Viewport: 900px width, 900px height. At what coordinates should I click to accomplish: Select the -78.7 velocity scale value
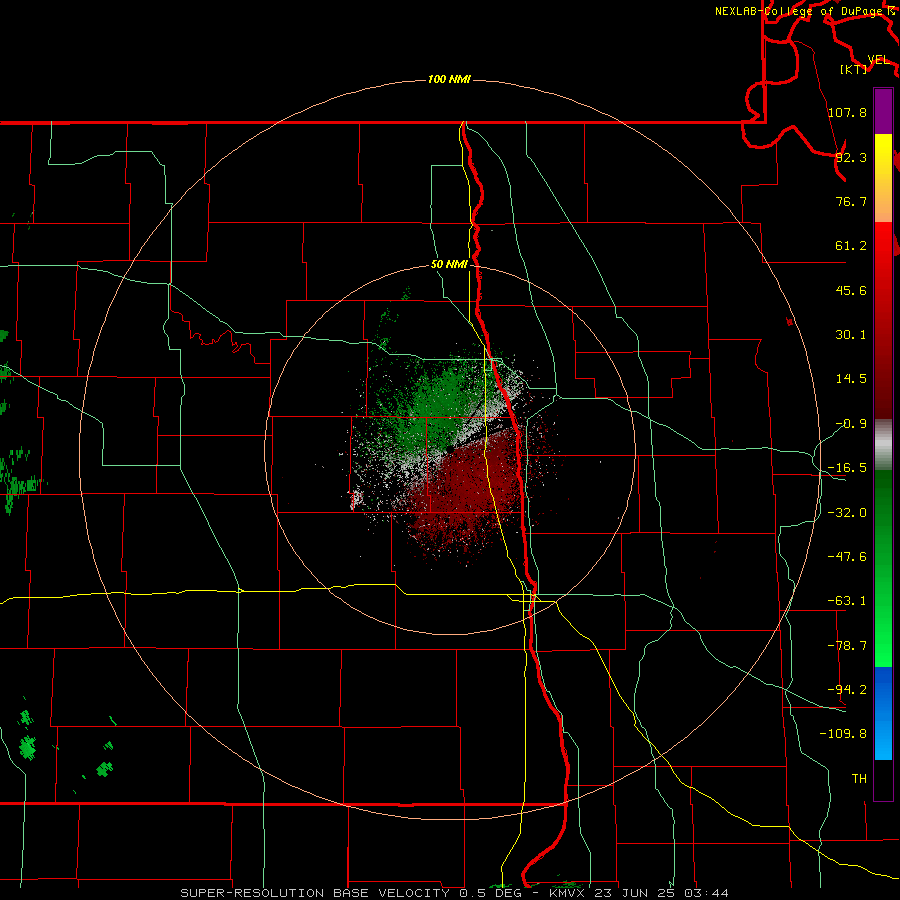(847, 646)
